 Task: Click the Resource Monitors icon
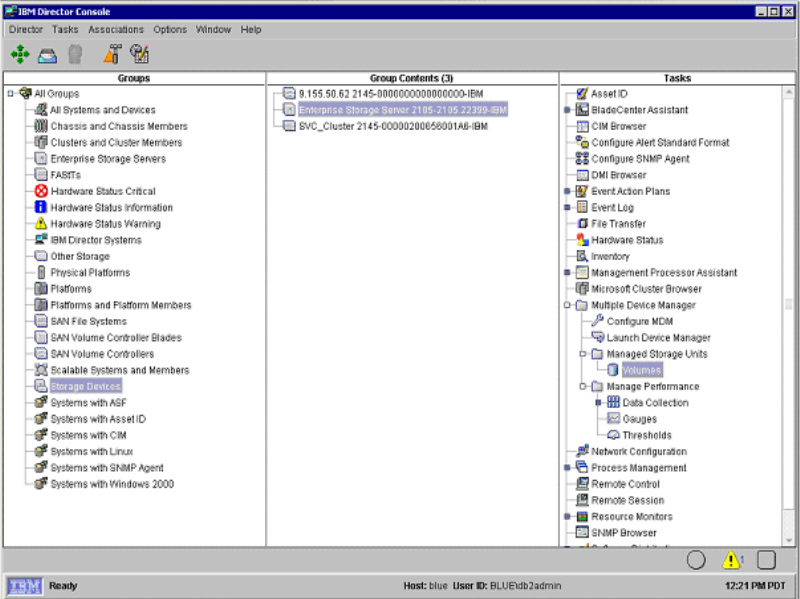[582, 516]
